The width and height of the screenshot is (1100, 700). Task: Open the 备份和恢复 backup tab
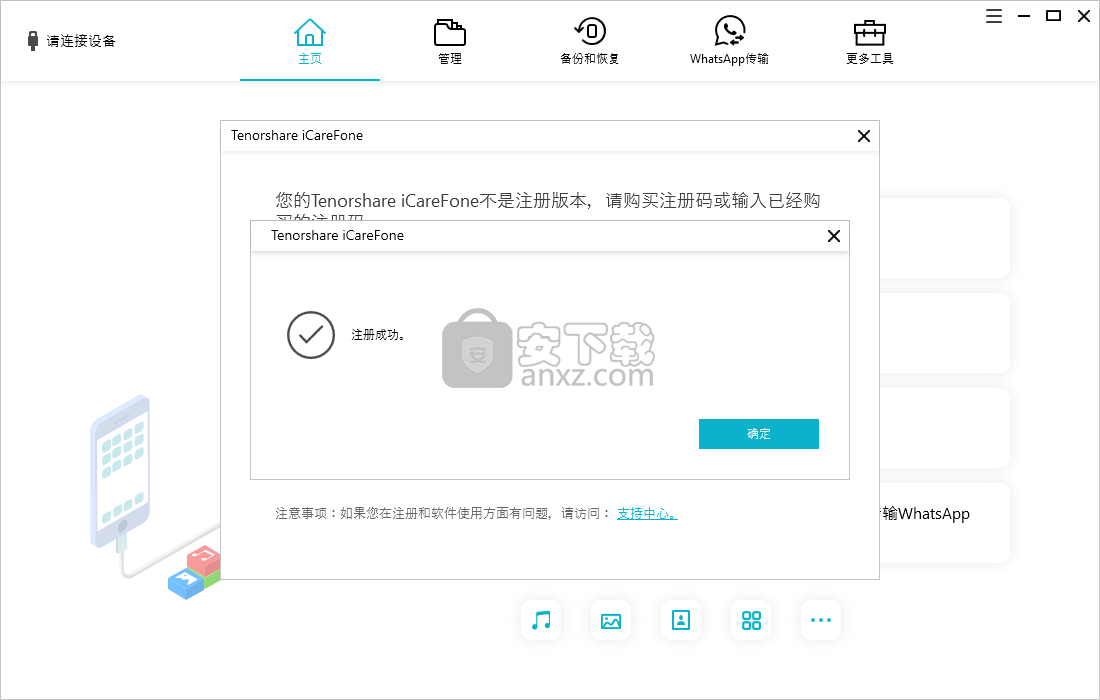tap(590, 42)
